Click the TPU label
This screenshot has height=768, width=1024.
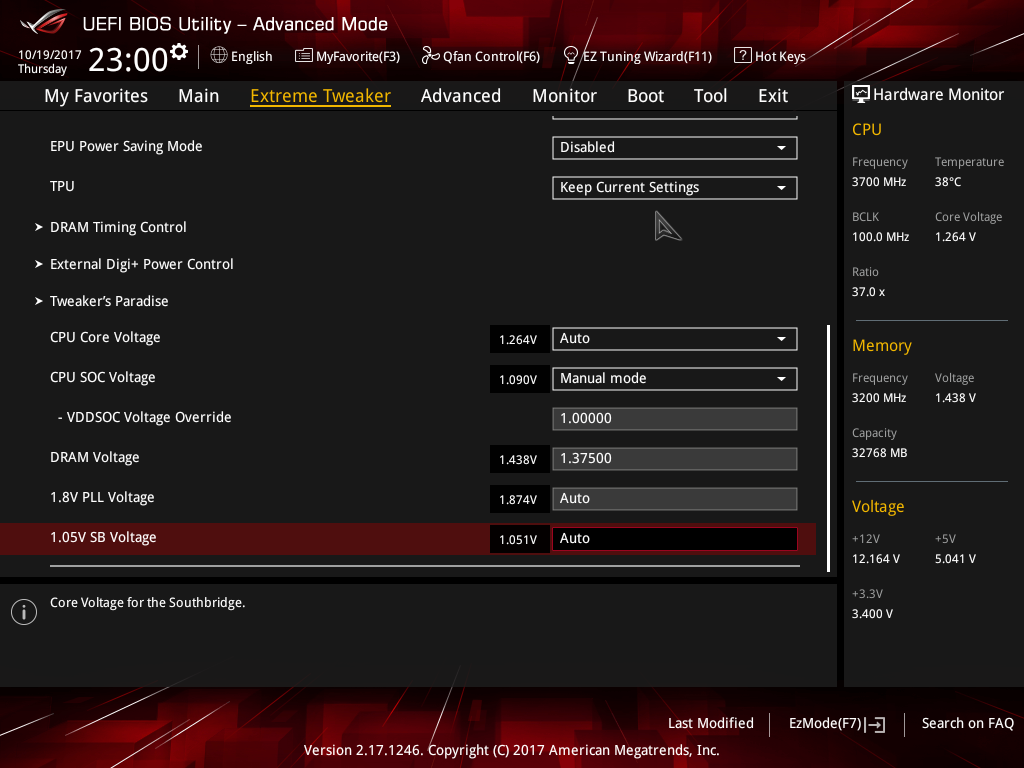(62, 186)
